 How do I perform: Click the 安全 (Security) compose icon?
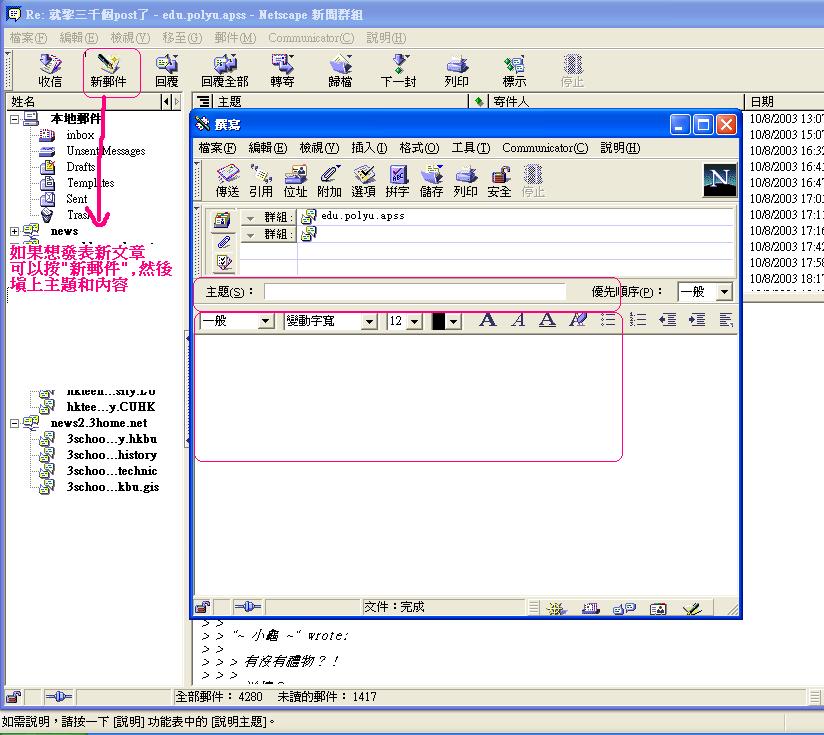(499, 181)
